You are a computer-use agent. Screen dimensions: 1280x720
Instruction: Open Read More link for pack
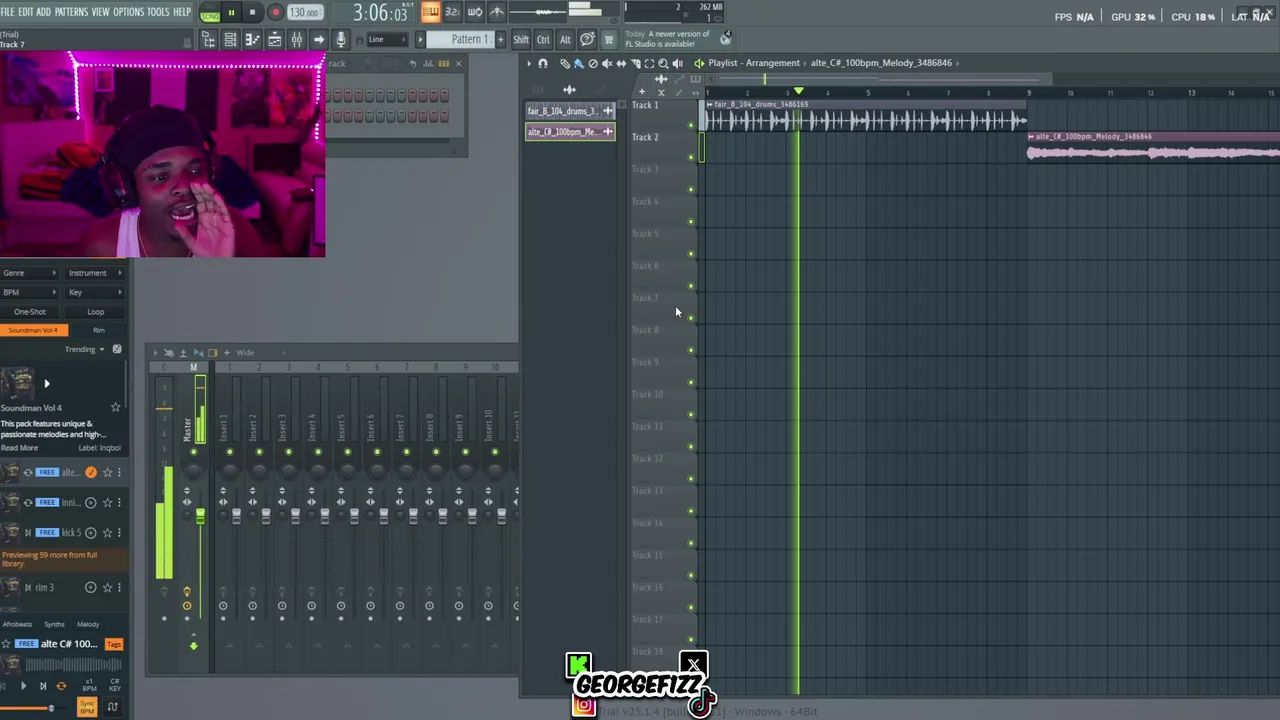pyautogui.click(x=19, y=448)
